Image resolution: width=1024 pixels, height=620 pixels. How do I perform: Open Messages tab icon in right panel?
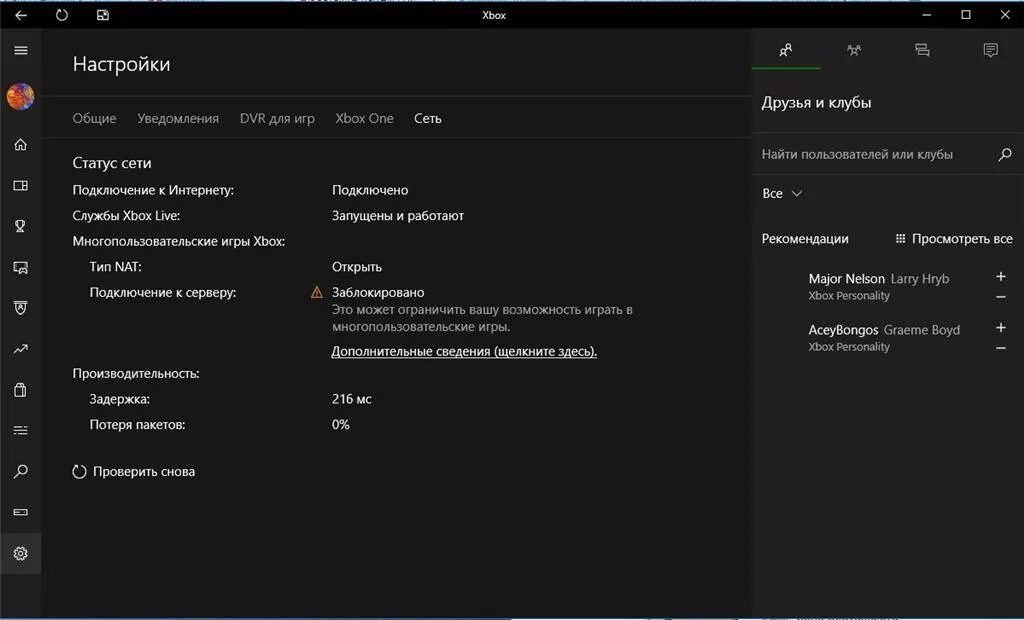pyautogui.click(x=922, y=50)
